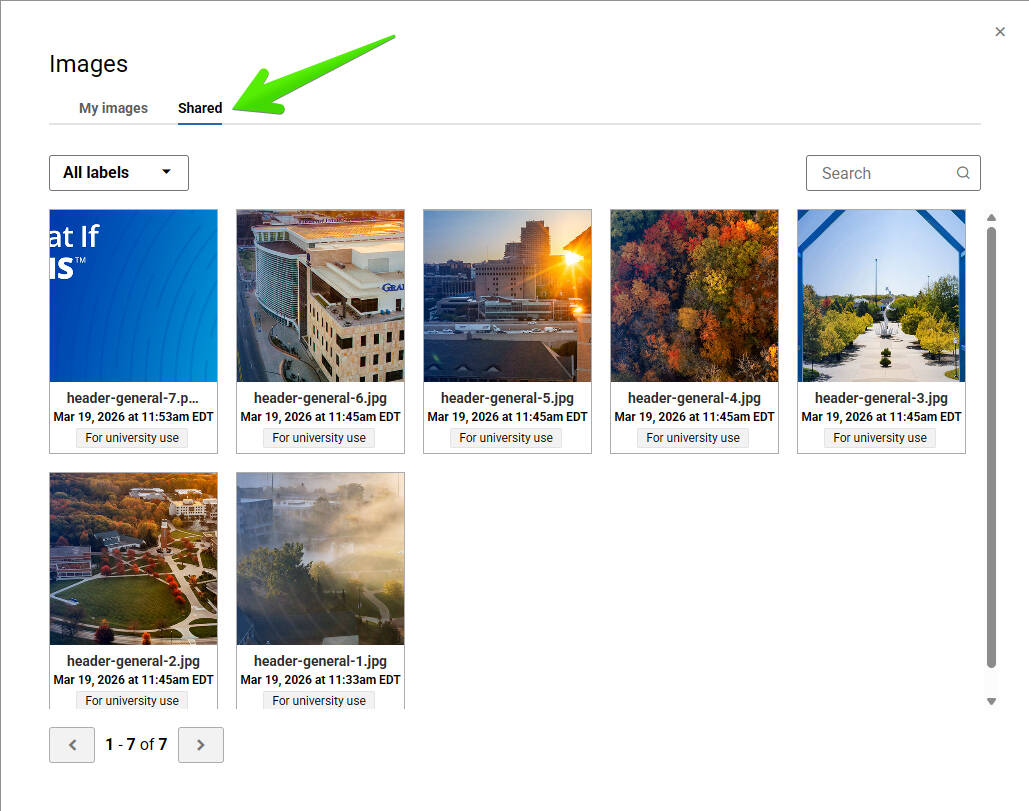The image size is (1029, 811).
Task: Click the For university use label under header-general-1.jpg
Action: click(318, 700)
